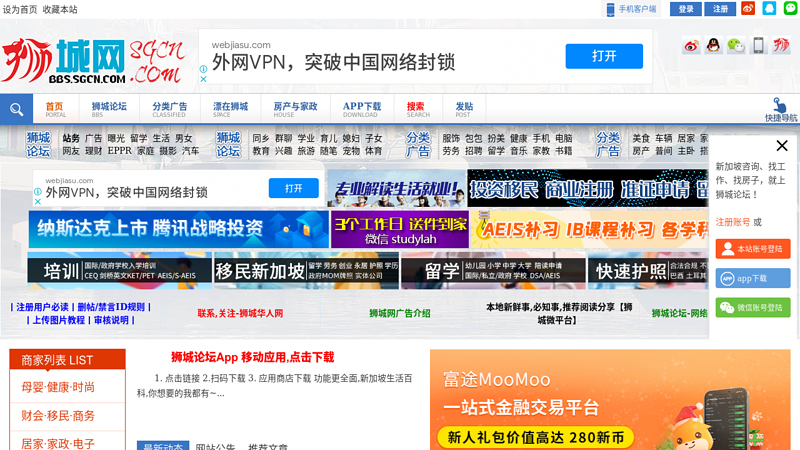This screenshot has width=800, height=450.
Task: Open the 首页 portal tab
Action: pyautogui.click(x=55, y=109)
